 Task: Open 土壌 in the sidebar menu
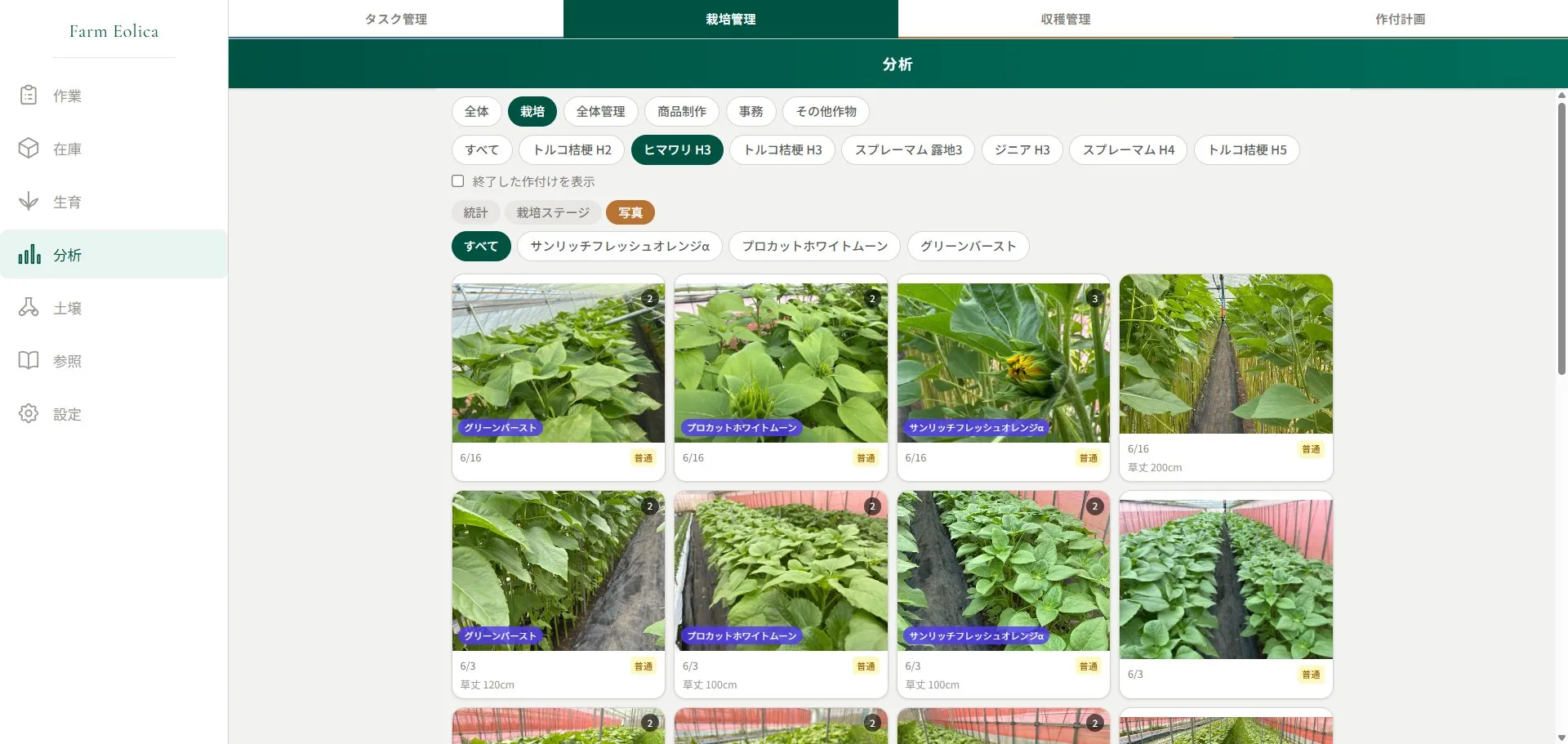coord(114,308)
